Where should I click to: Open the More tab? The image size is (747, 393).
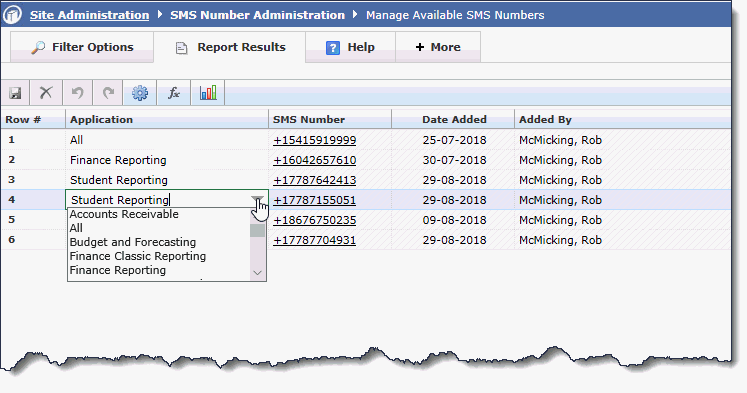[x=438, y=47]
